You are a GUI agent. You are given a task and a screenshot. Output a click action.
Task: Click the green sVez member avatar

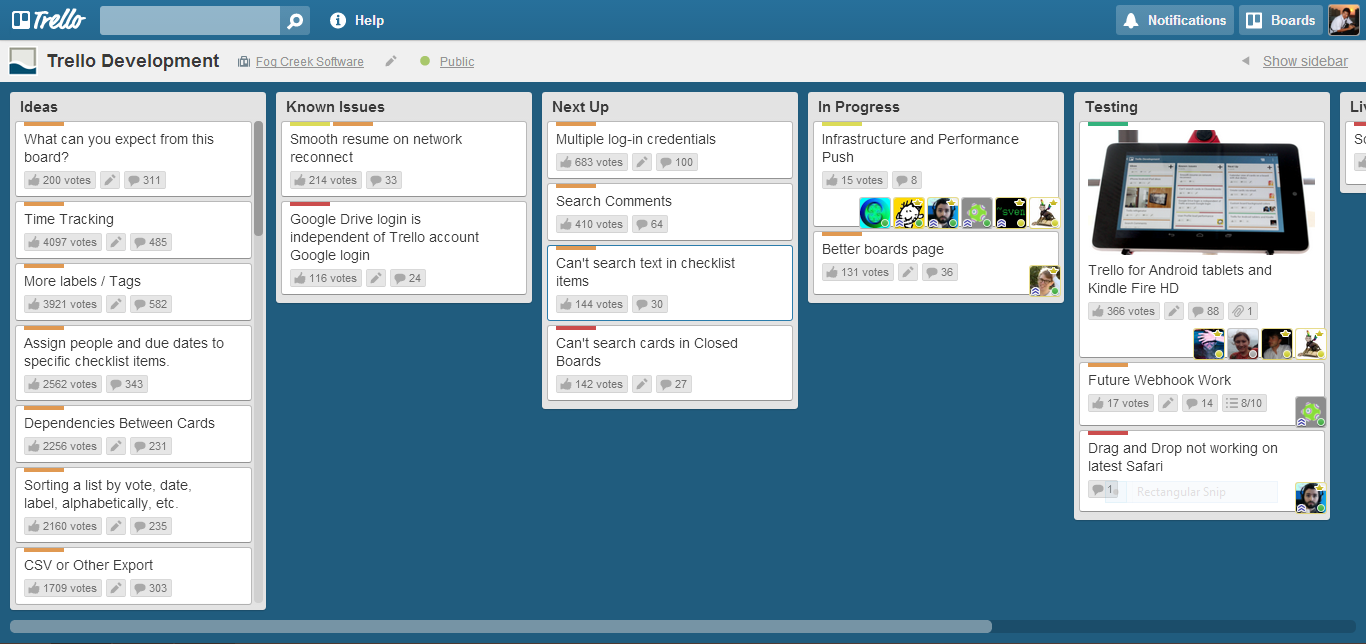coord(1010,213)
